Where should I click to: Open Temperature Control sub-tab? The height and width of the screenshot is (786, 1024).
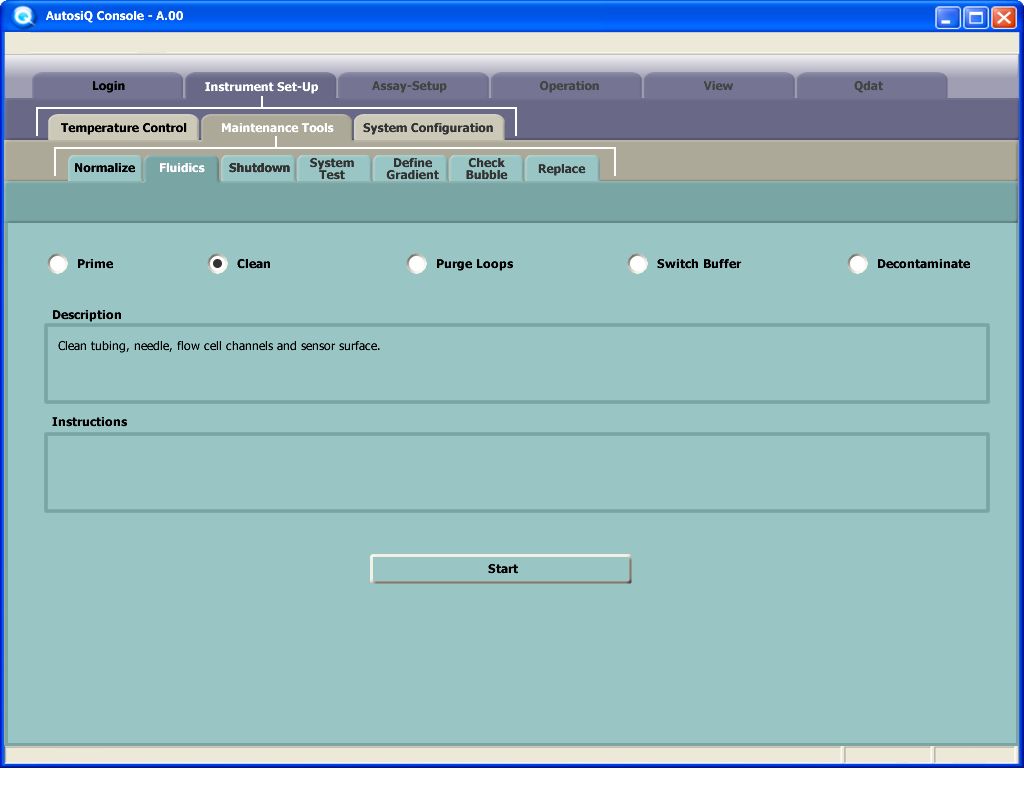coord(123,127)
